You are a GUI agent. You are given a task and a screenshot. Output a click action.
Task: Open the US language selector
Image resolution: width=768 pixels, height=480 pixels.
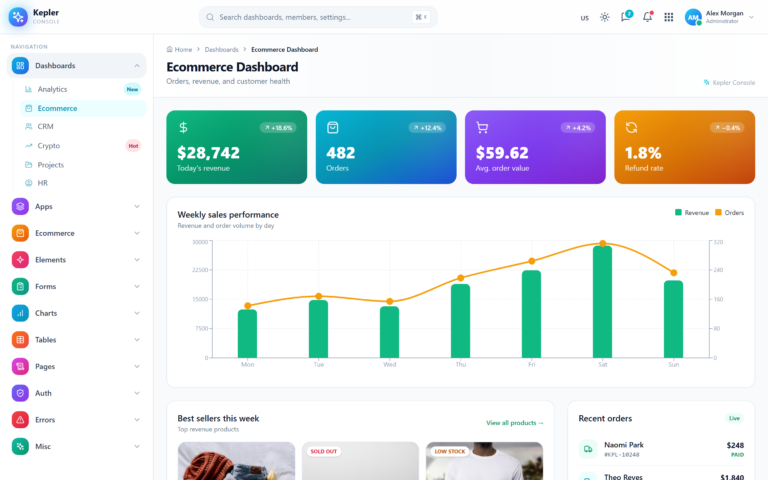click(x=584, y=18)
